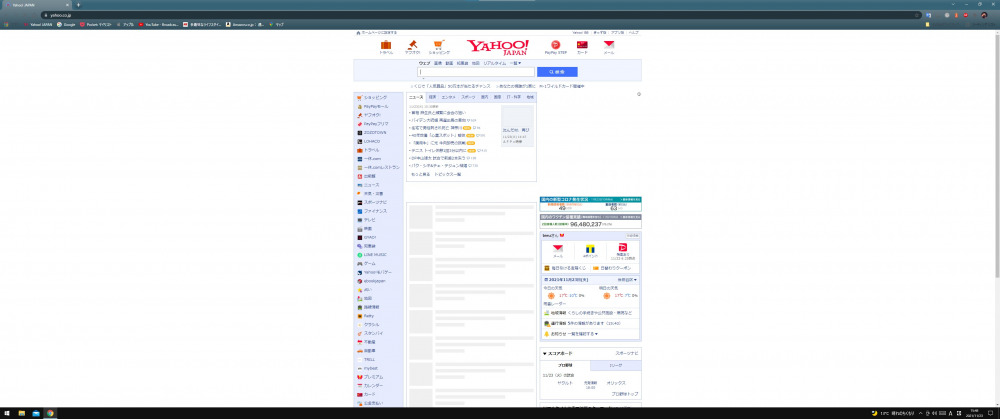Open the PayPay balance icon in personal box

pos(622,251)
